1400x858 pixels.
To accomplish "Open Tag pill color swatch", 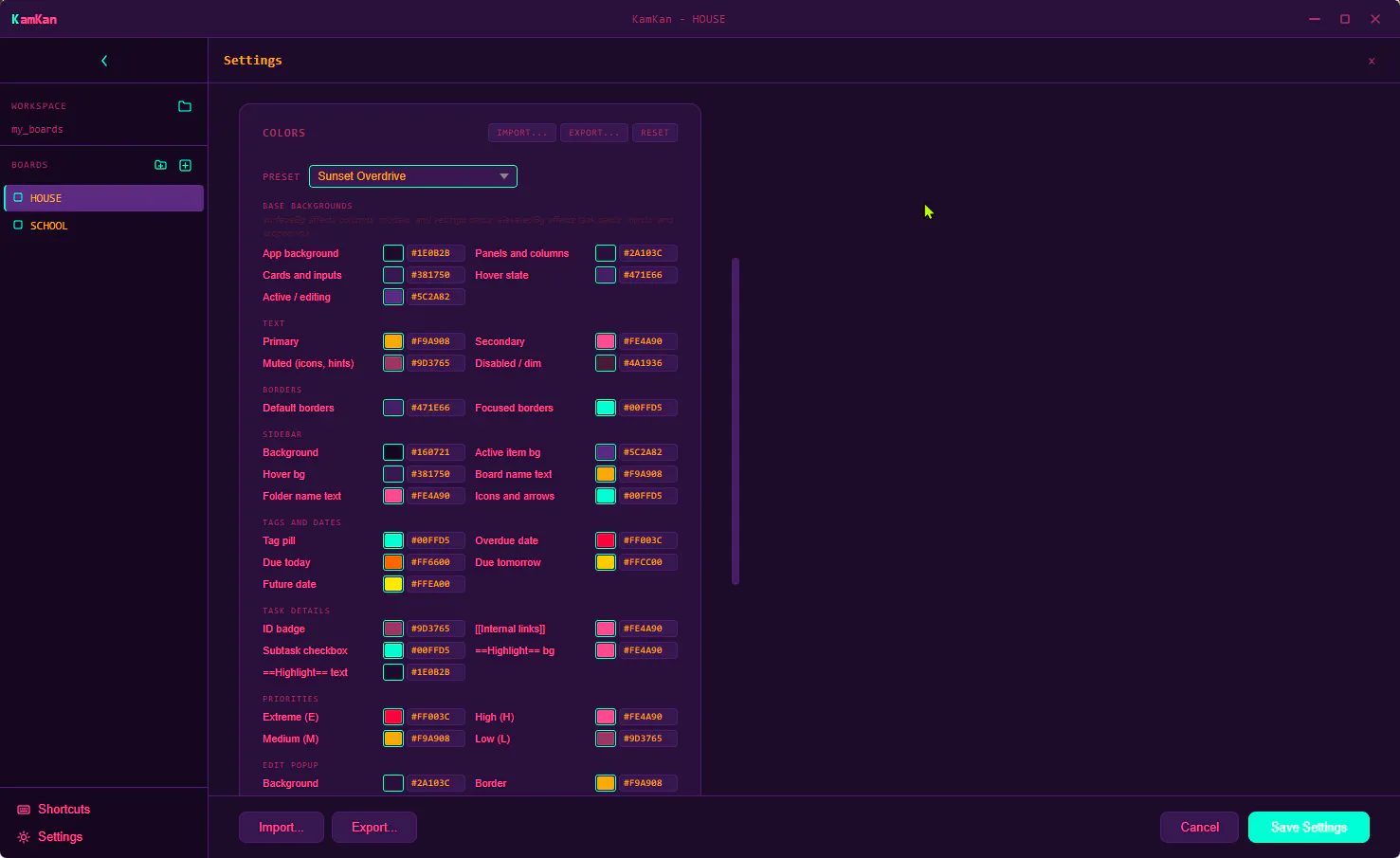I will pyautogui.click(x=393, y=540).
